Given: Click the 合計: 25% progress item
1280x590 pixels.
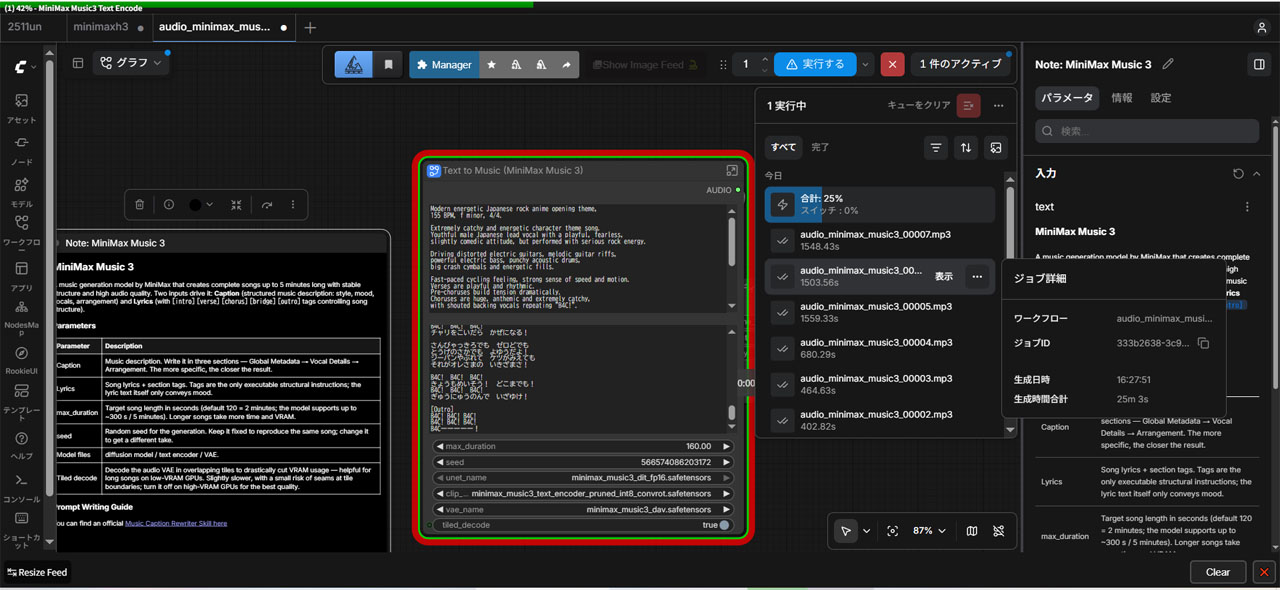Looking at the screenshot, I should pos(880,204).
